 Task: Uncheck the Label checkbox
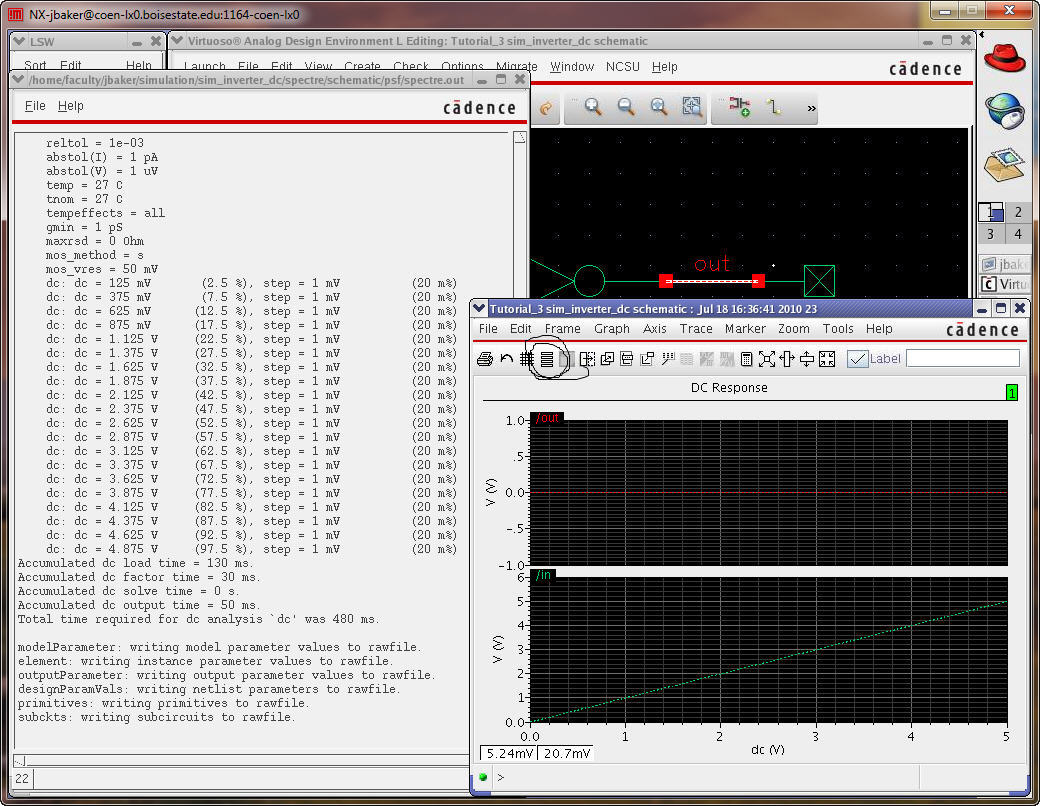[857, 359]
